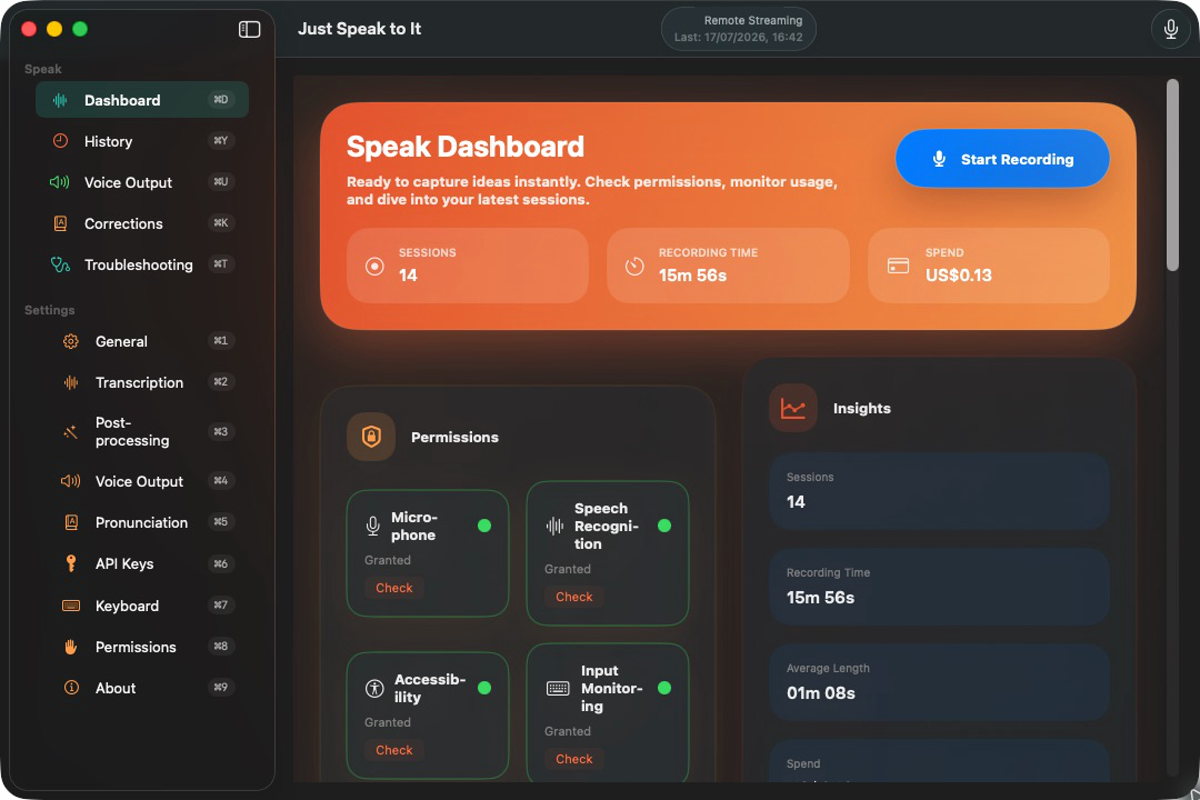Click the General gear icon
Viewport: 1200px width, 800px height.
tap(71, 341)
